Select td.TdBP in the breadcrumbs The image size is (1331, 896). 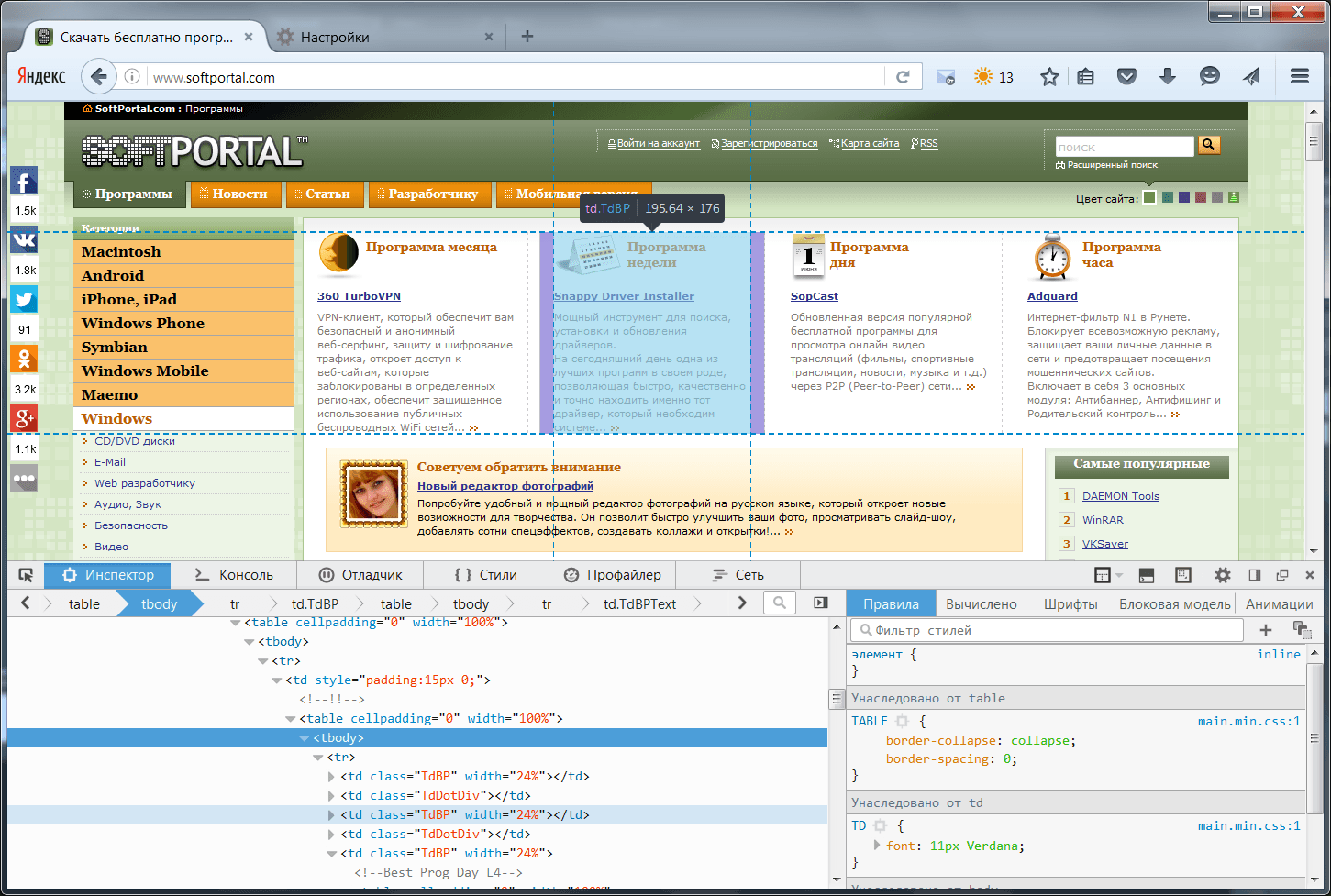click(315, 603)
